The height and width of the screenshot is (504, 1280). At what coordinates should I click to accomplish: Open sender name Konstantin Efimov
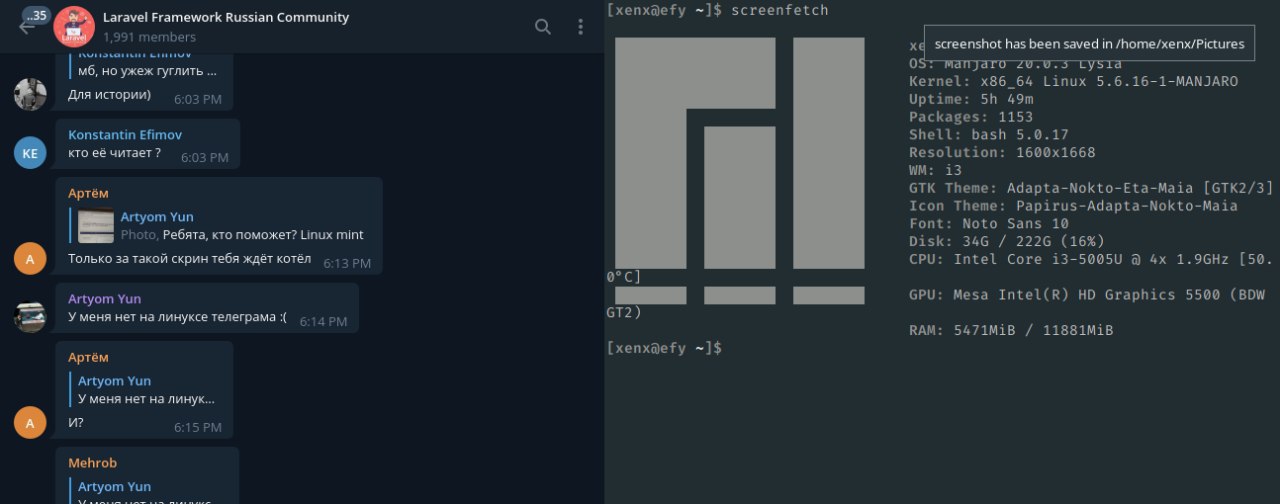tap(125, 134)
